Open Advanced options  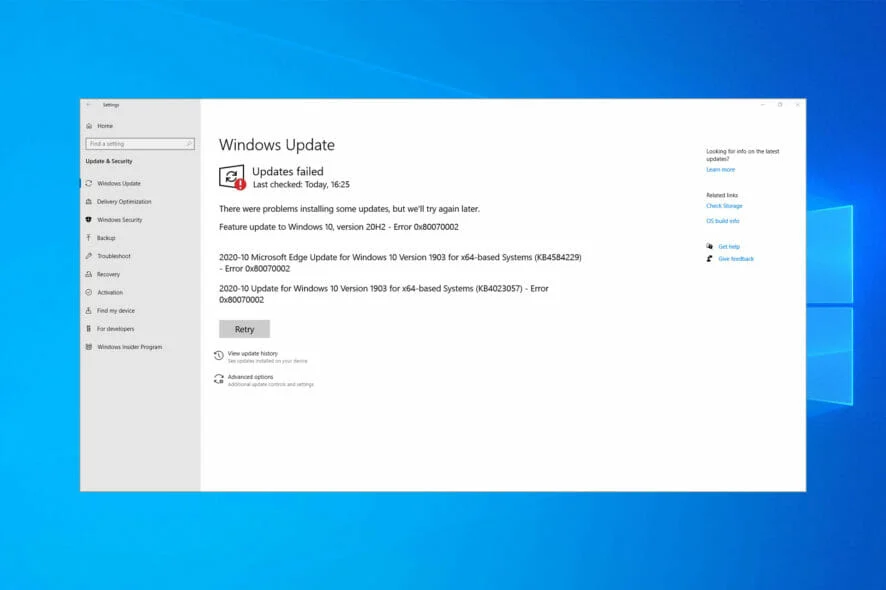tap(250, 377)
